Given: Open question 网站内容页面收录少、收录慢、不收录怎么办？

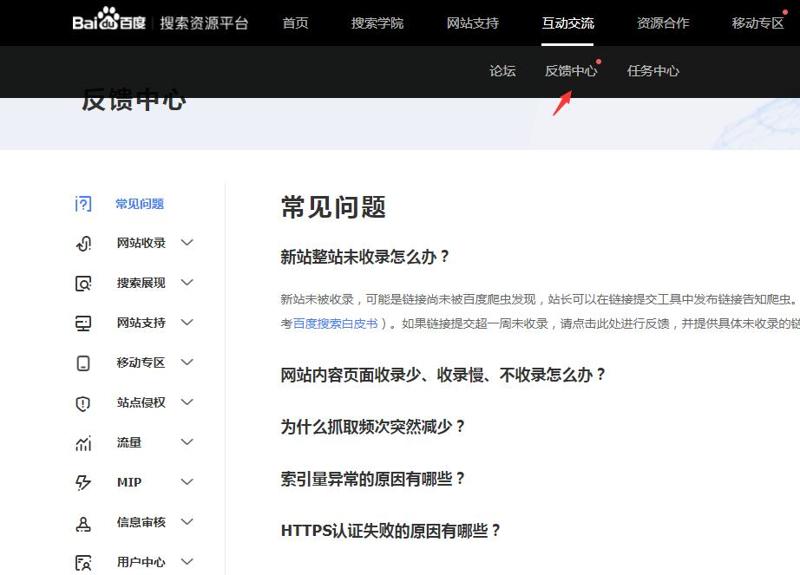Looking at the screenshot, I should 443,375.
